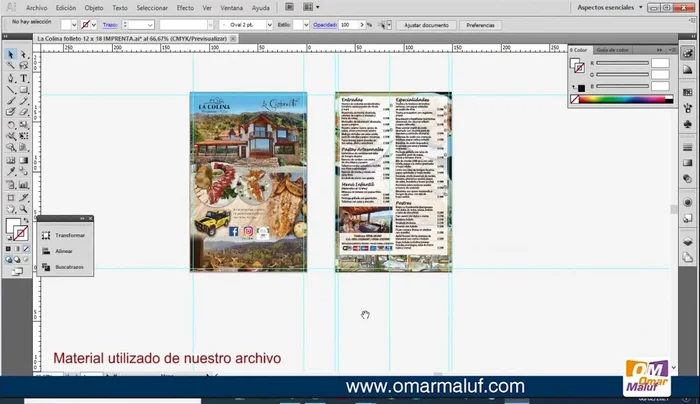The height and width of the screenshot is (404, 700).
Task: Select the Gradient tool
Action: (x=24, y=160)
